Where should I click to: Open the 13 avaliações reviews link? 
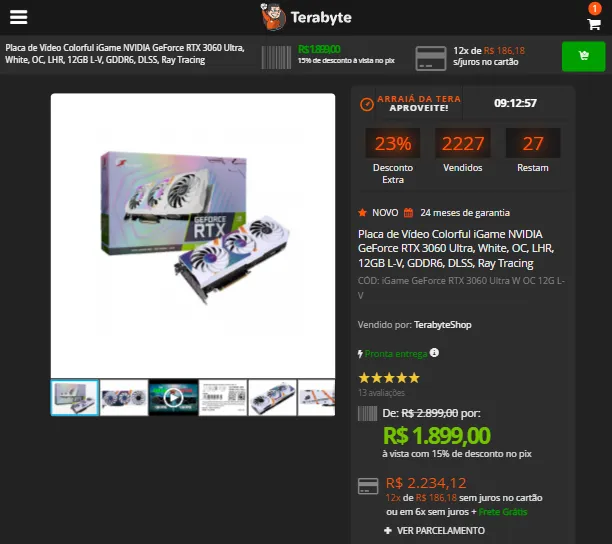click(x=381, y=393)
